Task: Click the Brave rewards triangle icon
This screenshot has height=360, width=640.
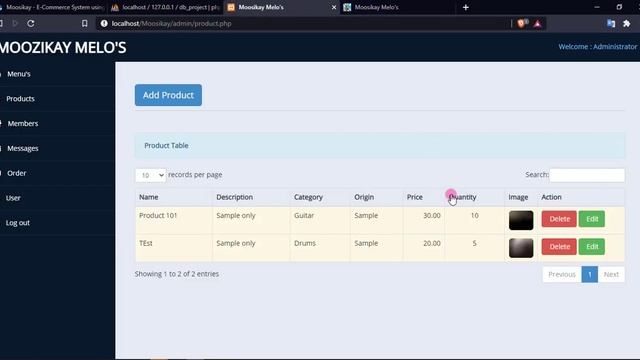Action: [538, 24]
